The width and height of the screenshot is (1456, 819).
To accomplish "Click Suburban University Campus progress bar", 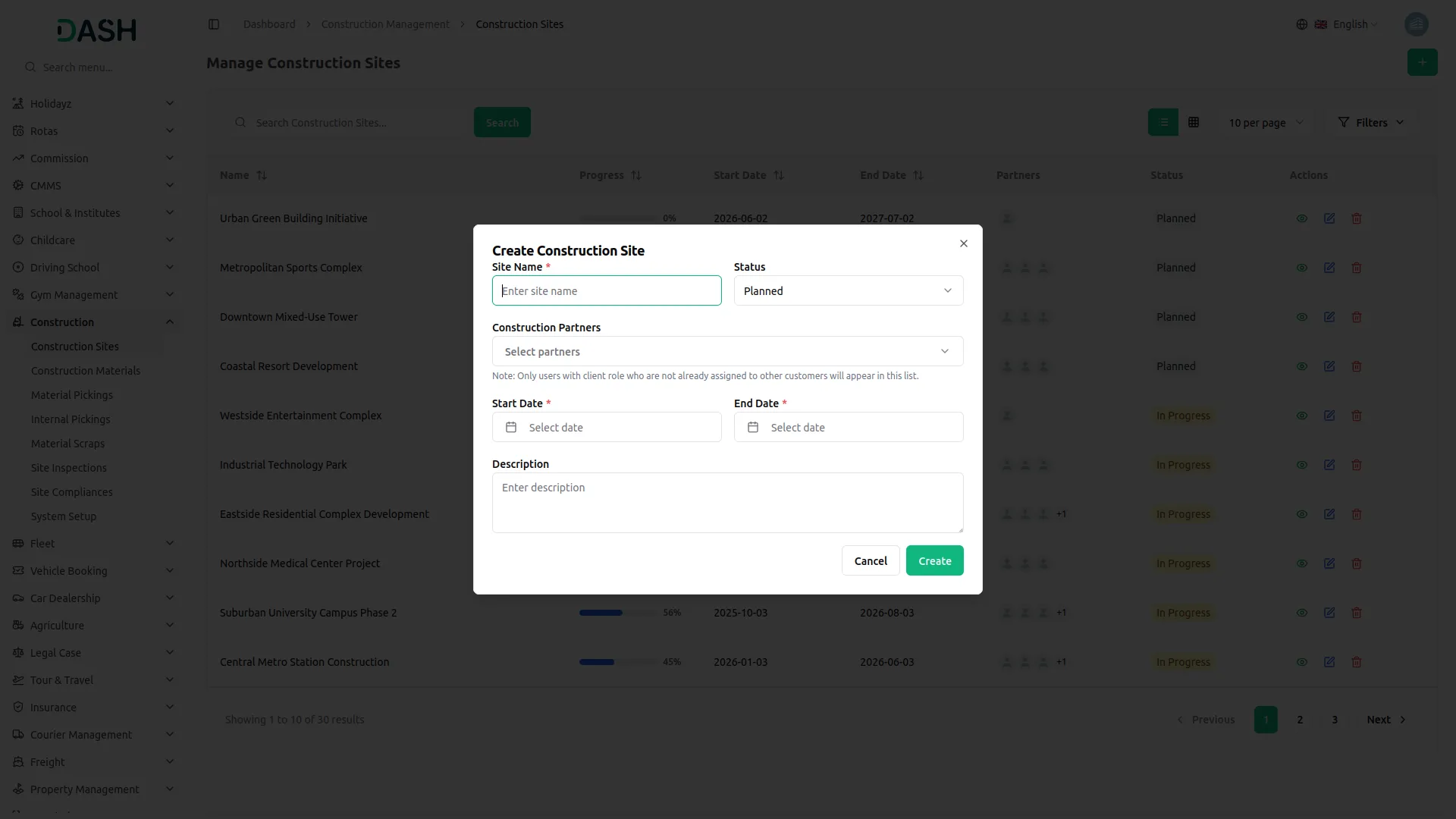I will 618,613.
